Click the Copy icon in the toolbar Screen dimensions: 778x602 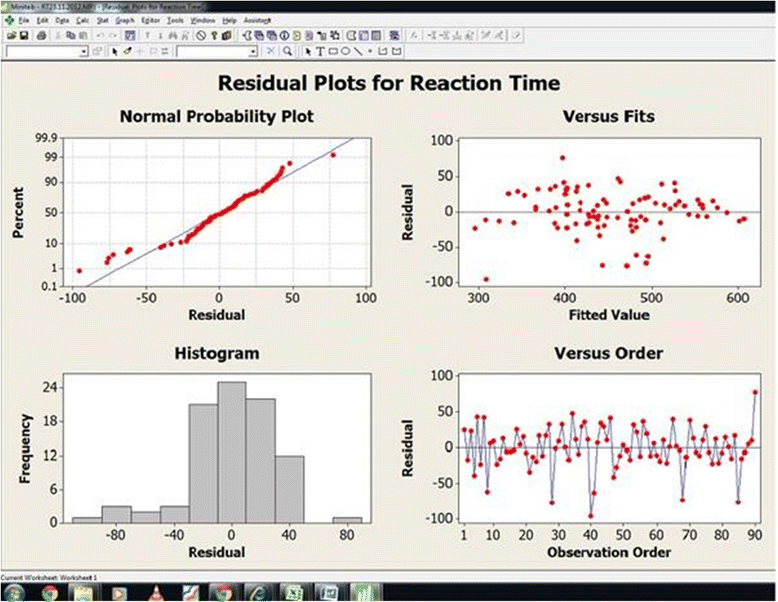[71, 35]
